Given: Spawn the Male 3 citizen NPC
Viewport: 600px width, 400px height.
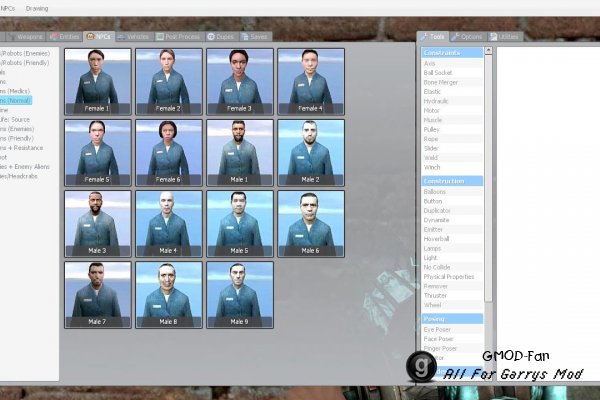Looking at the screenshot, I should pos(98,224).
